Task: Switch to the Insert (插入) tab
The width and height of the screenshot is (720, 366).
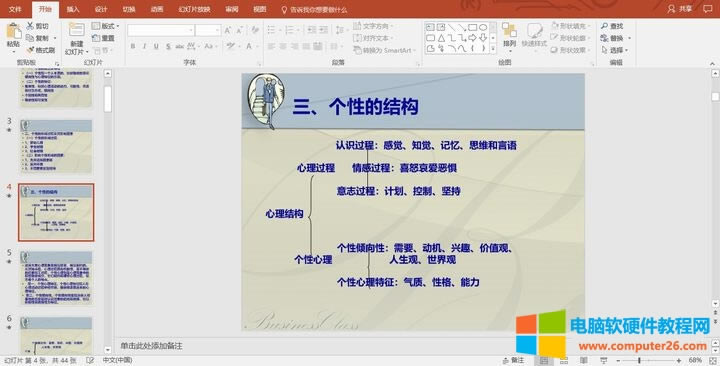Action: 73,9
